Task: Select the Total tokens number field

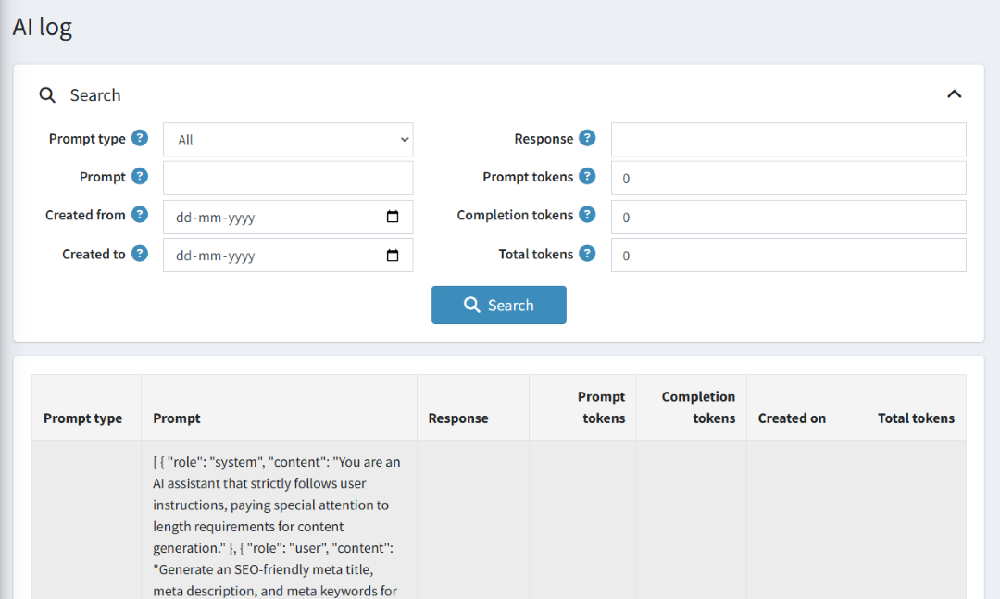Action: point(788,254)
